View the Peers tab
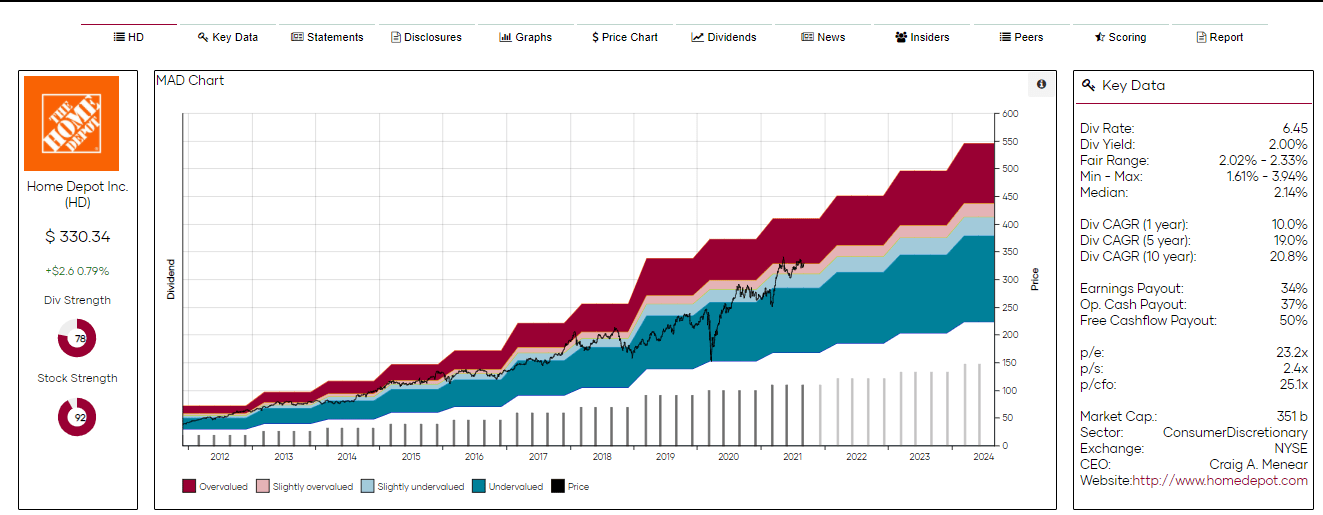This screenshot has height=515, width=1323. (1021, 37)
